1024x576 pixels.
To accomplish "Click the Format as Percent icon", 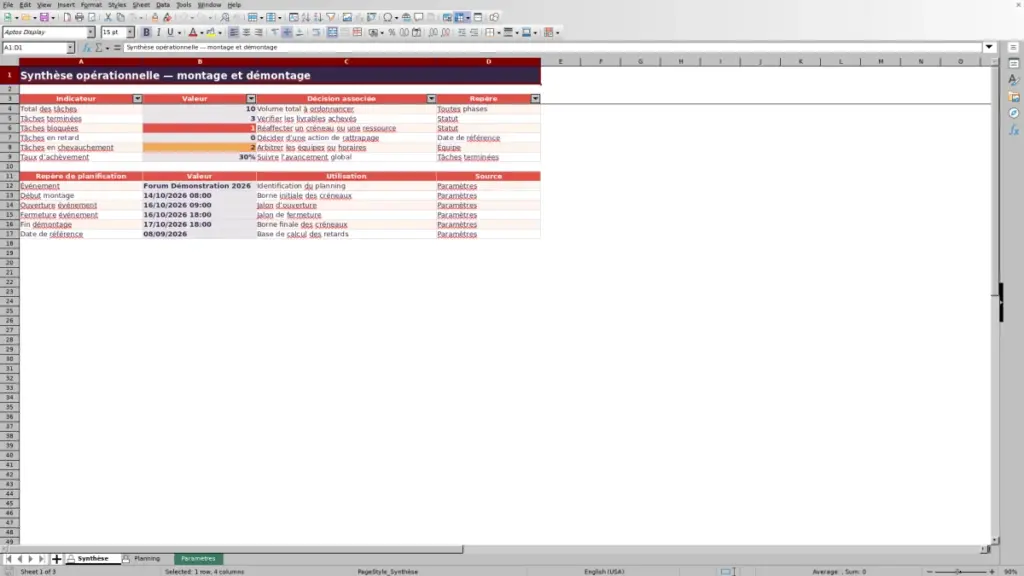I will click(x=392, y=33).
